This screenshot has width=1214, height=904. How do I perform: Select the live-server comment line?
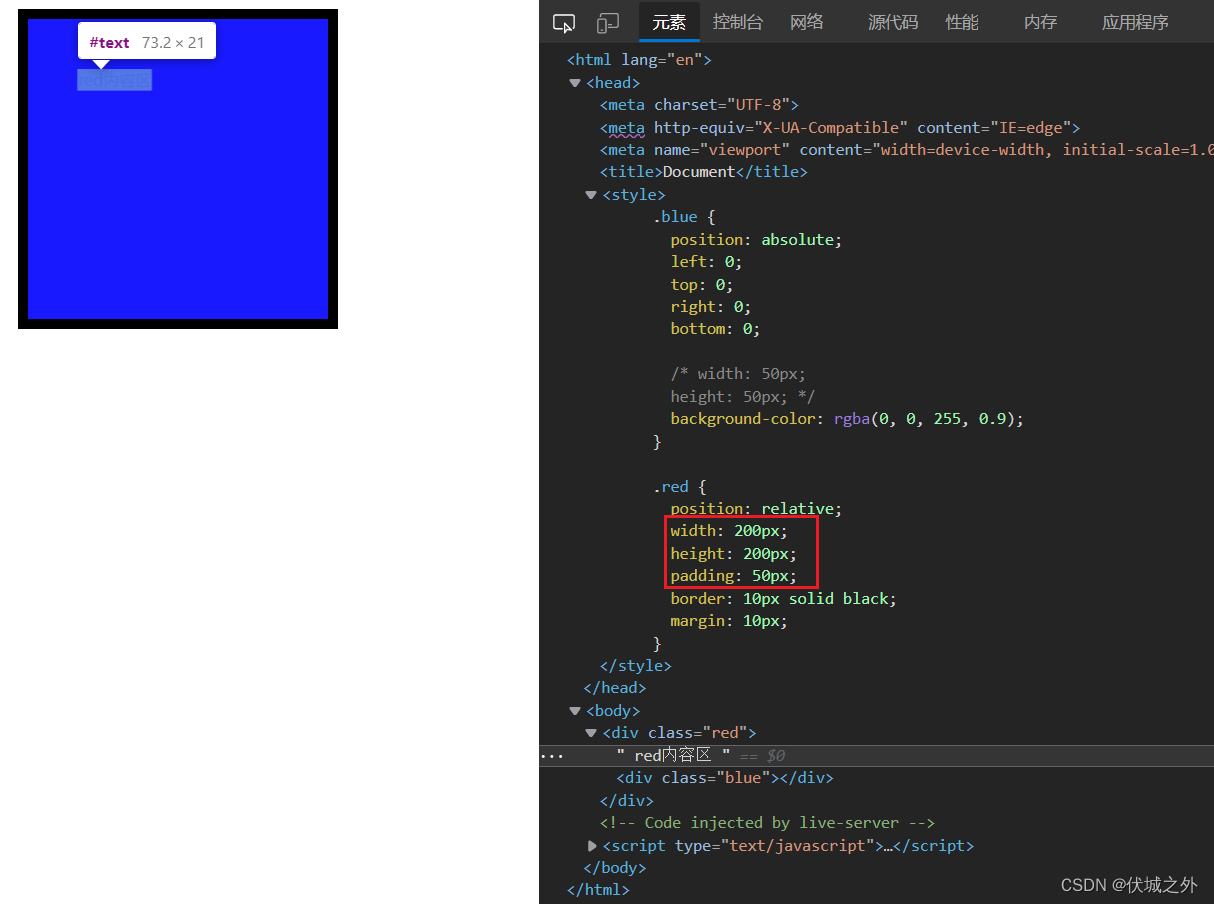tap(767, 823)
